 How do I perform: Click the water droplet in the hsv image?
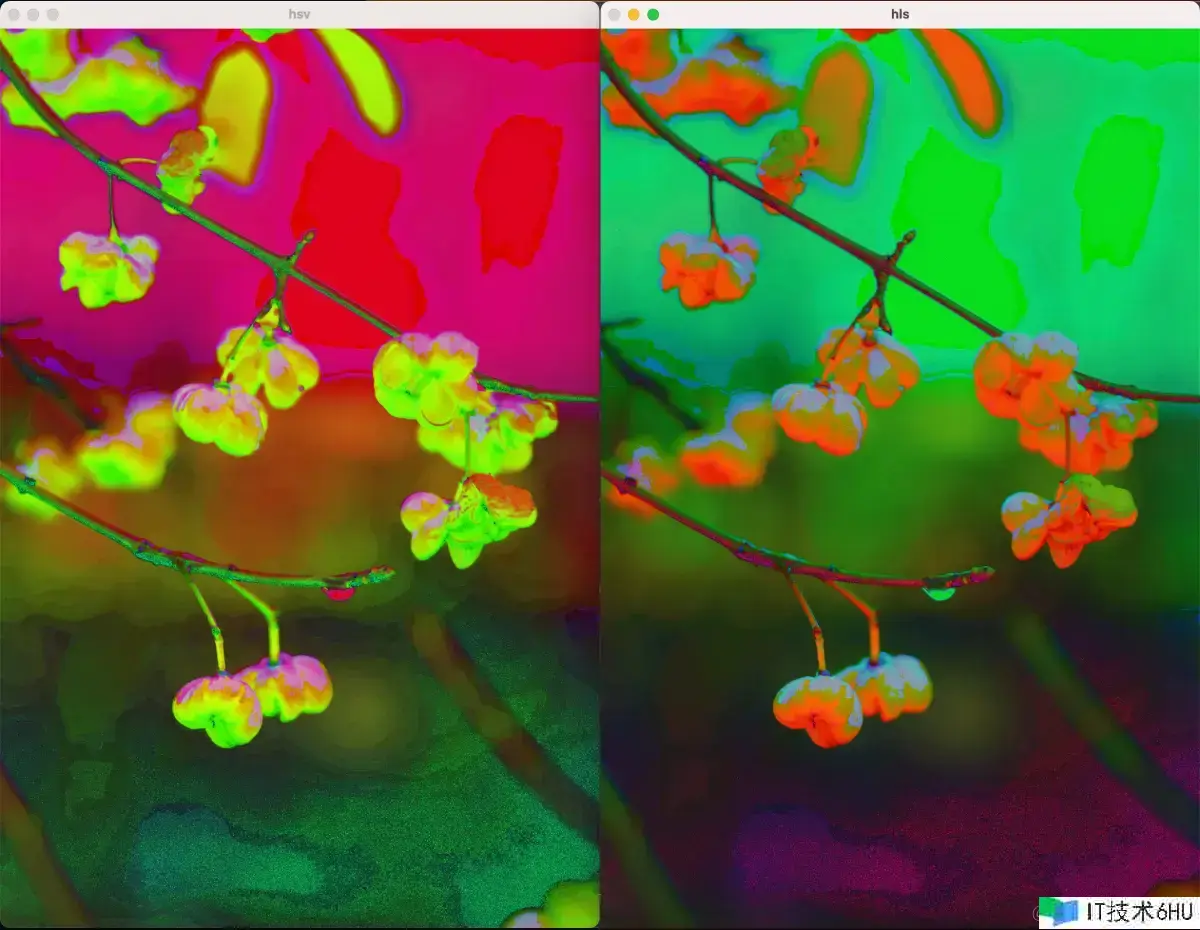340,593
